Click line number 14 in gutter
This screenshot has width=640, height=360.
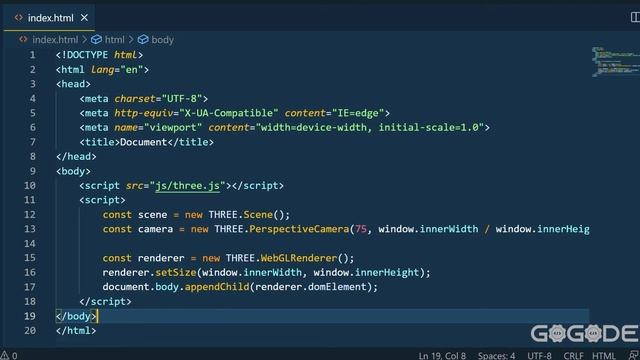(x=29, y=243)
